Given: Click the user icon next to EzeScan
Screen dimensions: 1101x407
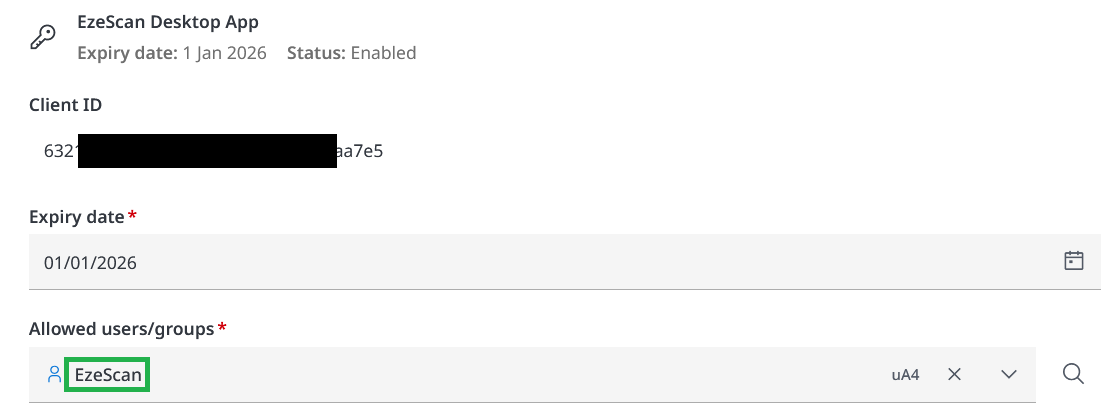Looking at the screenshot, I should pyautogui.click(x=54, y=375).
